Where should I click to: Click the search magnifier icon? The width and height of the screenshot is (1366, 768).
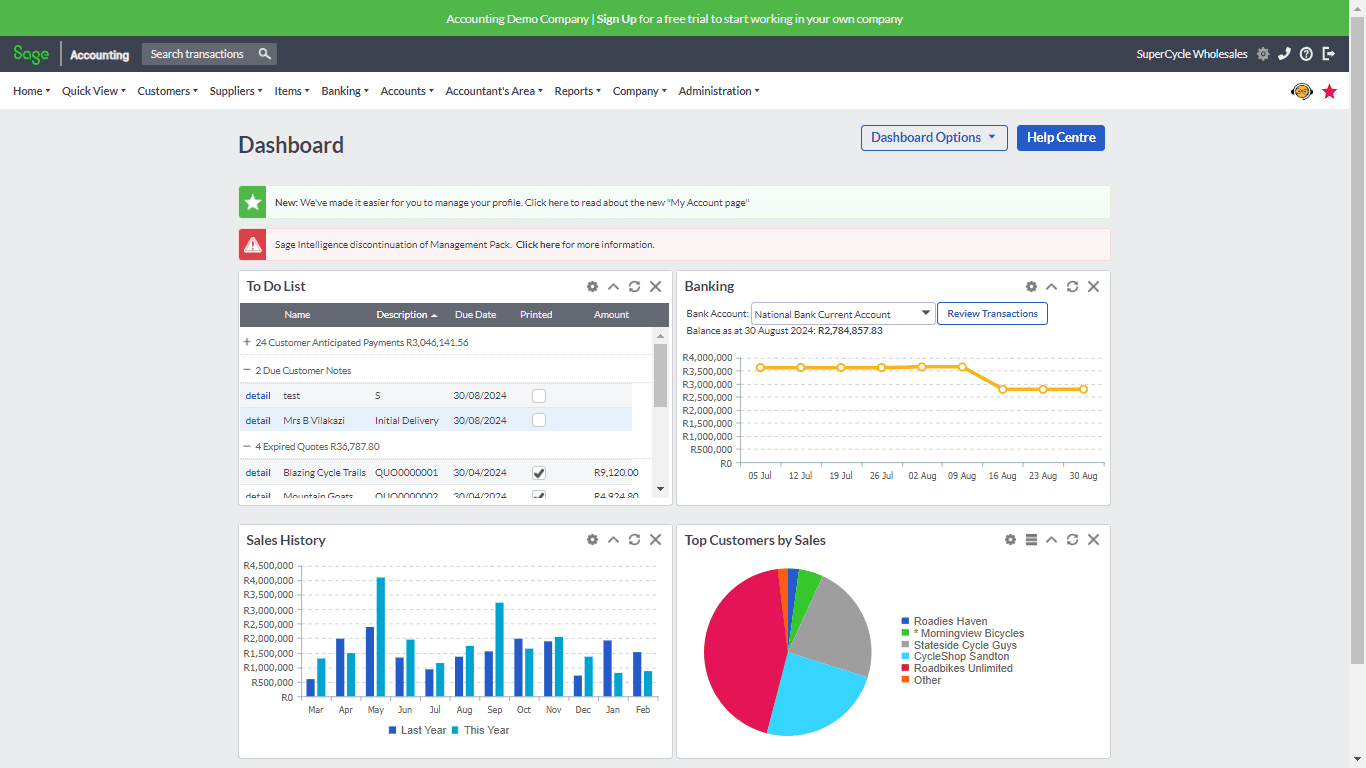click(264, 54)
